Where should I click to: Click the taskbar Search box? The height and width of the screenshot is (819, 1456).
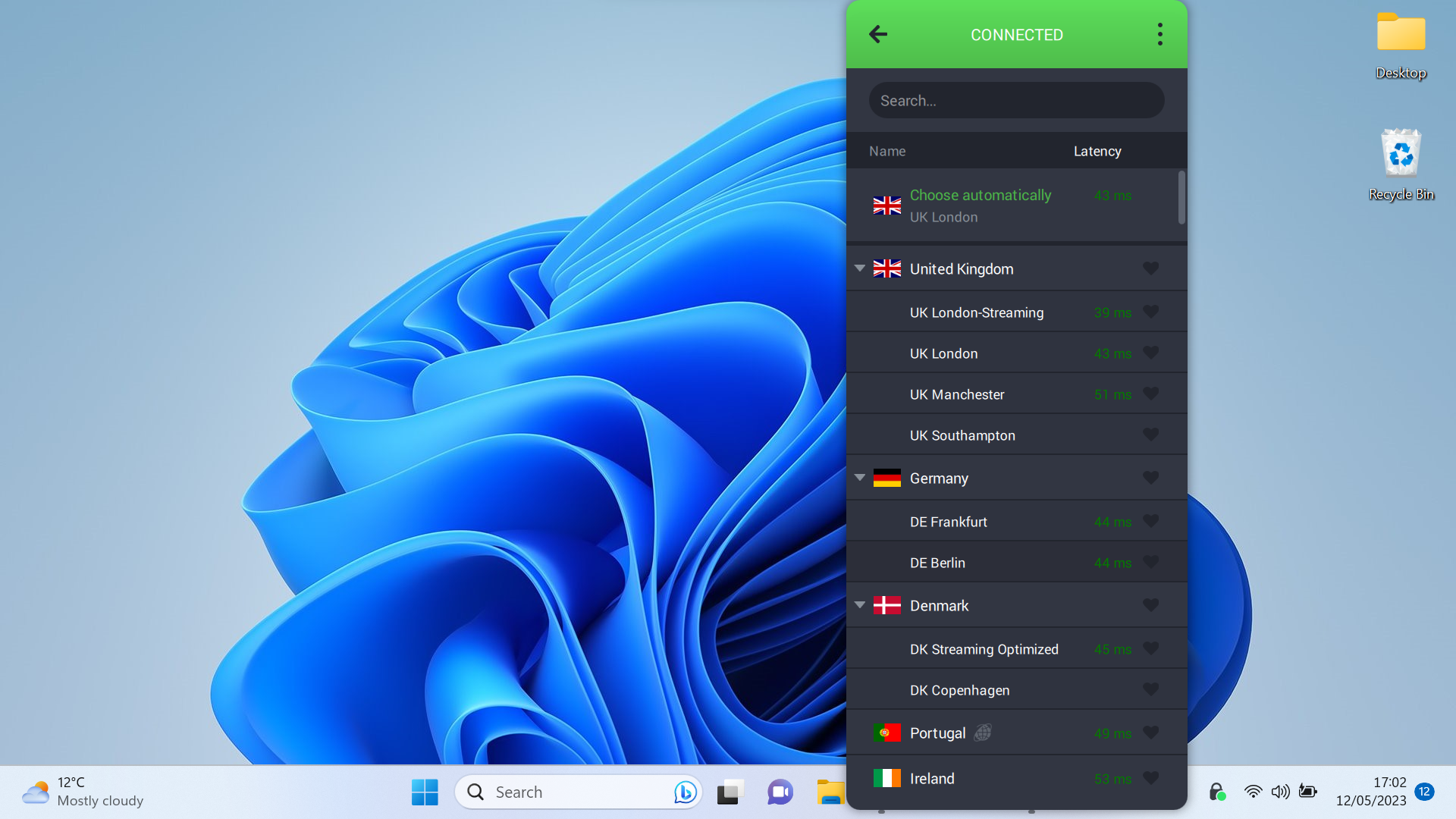578,792
